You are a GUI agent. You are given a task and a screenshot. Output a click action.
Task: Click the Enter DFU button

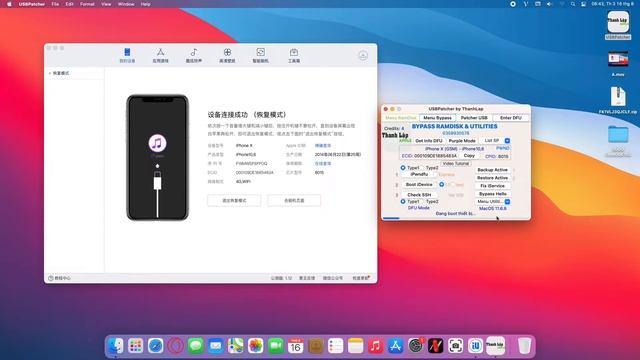(x=511, y=118)
